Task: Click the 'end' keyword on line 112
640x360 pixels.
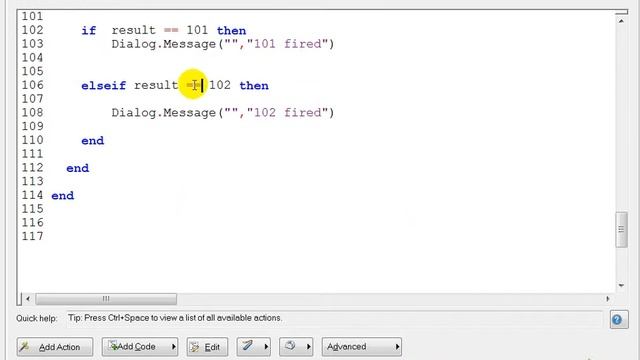Action: pyautogui.click(x=78, y=168)
